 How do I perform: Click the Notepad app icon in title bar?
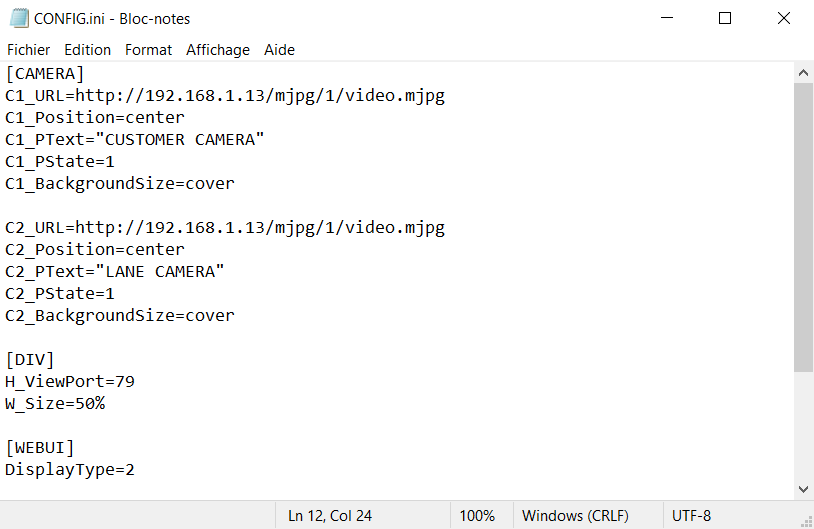[18, 18]
